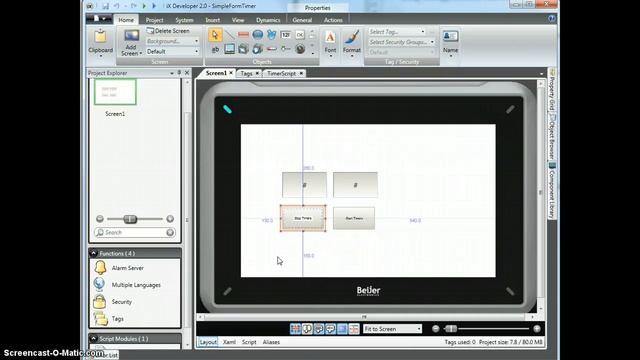Click the Save icon in quick access bar
The width and height of the screenshot is (640, 360).
(x=105, y=6)
